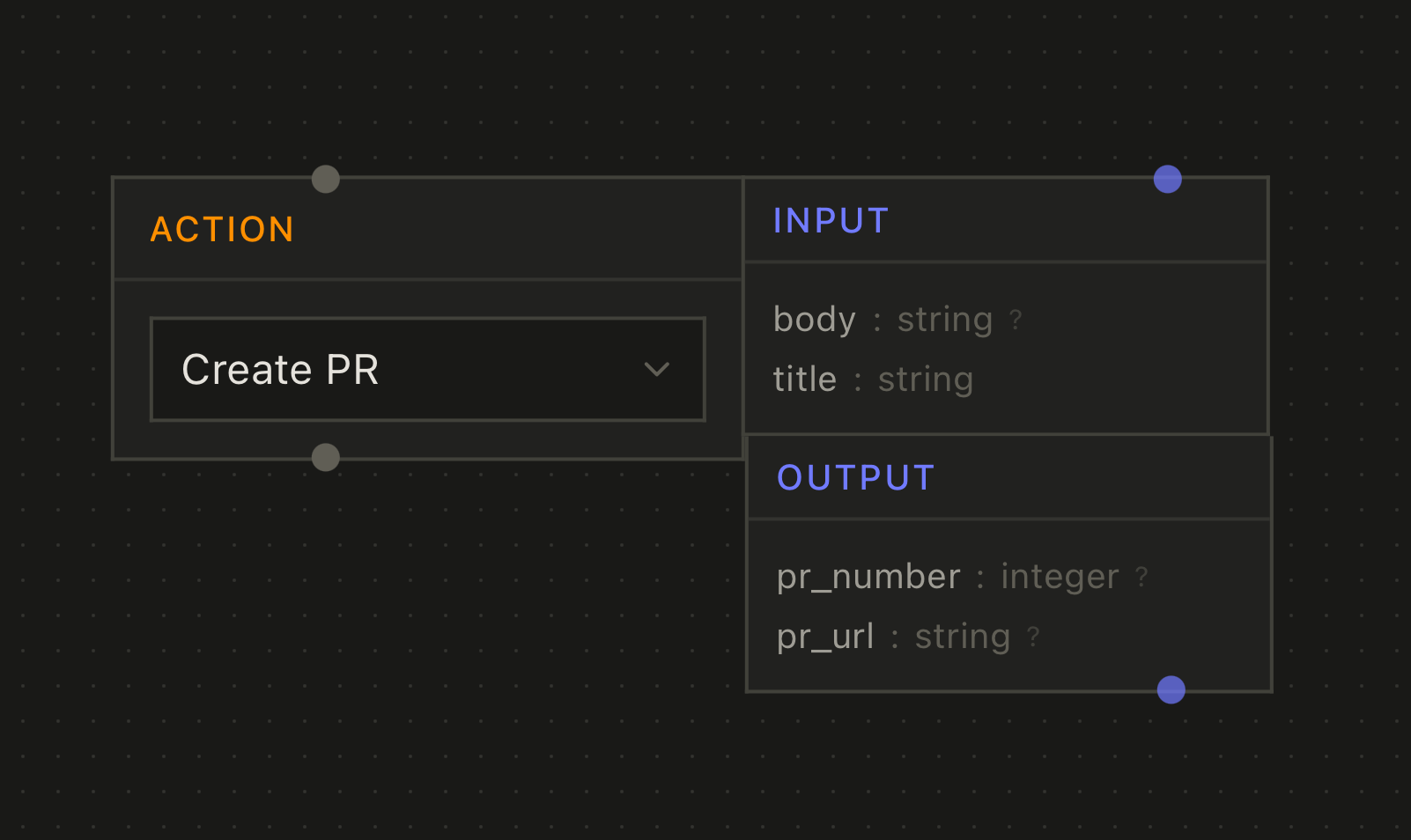Click the gray handle below the Action node

pos(326,457)
